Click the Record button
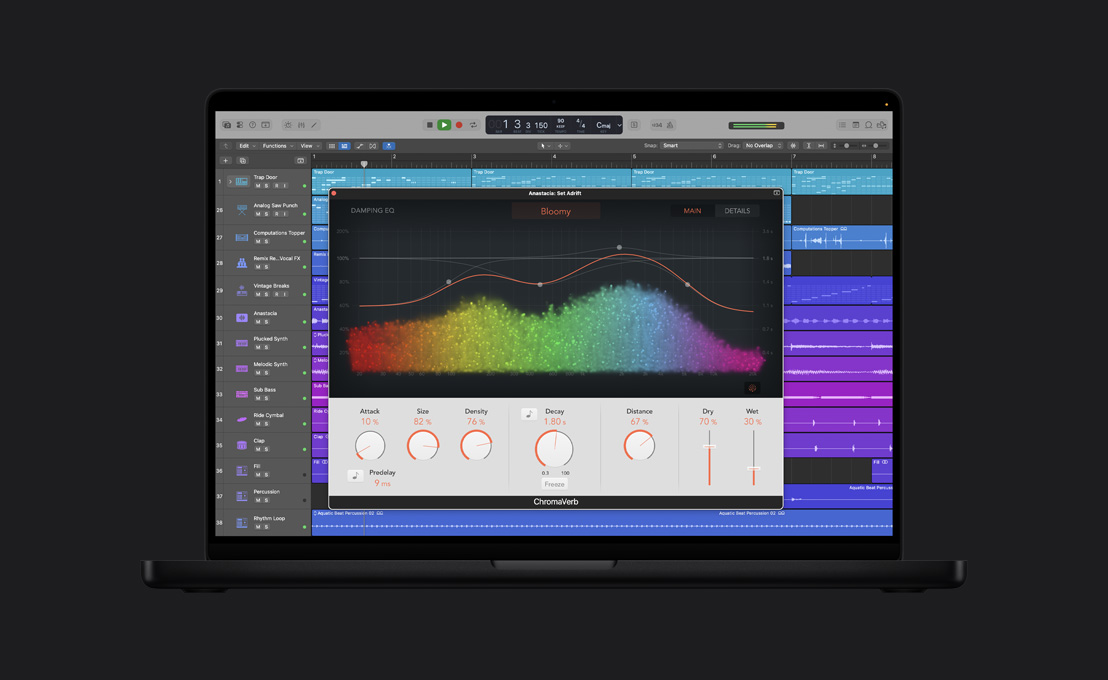Image resolution: width=1108 pixels, height=680 pixels. [458, 124]
